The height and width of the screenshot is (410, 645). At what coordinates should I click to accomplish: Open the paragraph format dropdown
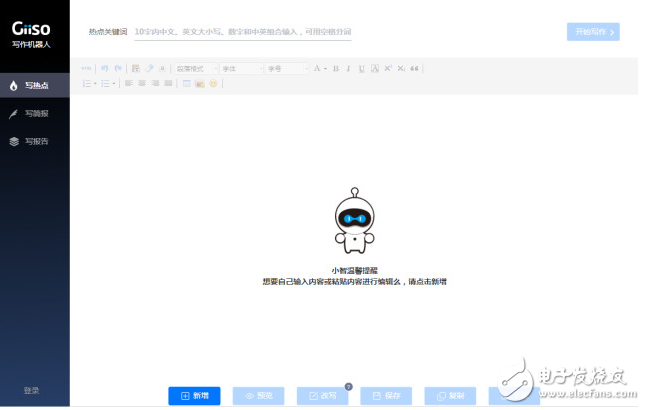pos(196,68)
